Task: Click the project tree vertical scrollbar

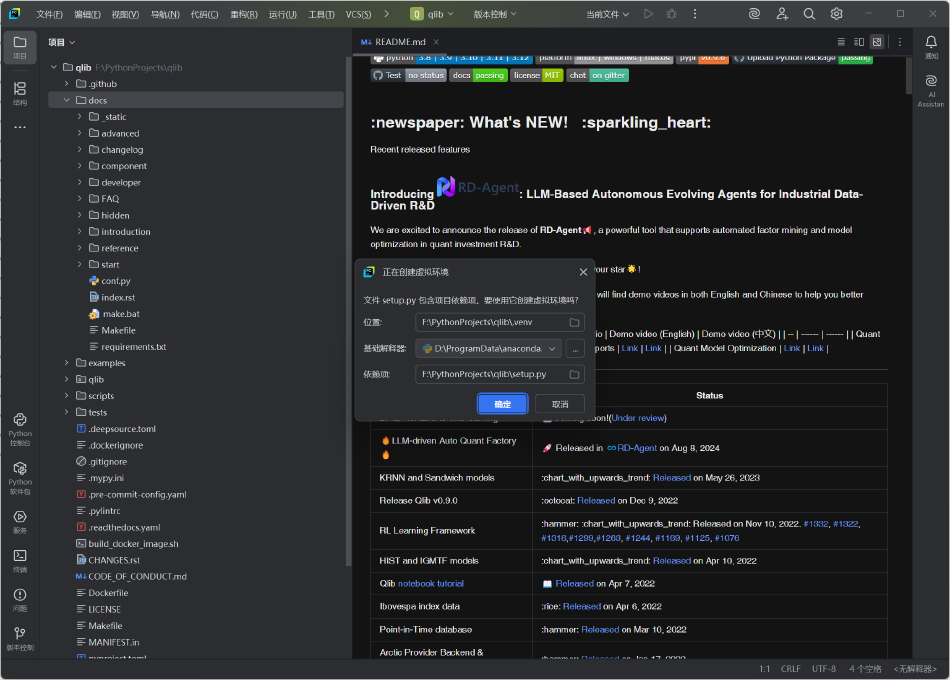Action: [348, 312]
